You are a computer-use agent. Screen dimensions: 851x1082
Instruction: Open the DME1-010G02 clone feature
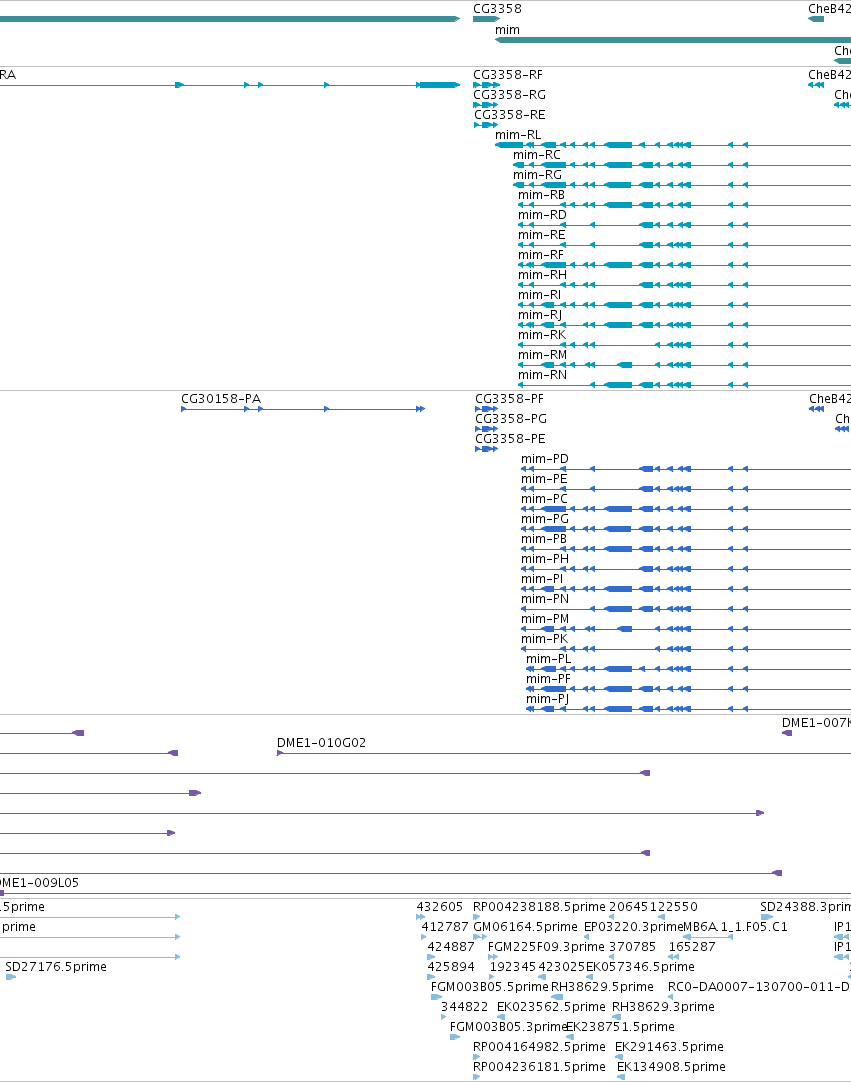(322, 743)
